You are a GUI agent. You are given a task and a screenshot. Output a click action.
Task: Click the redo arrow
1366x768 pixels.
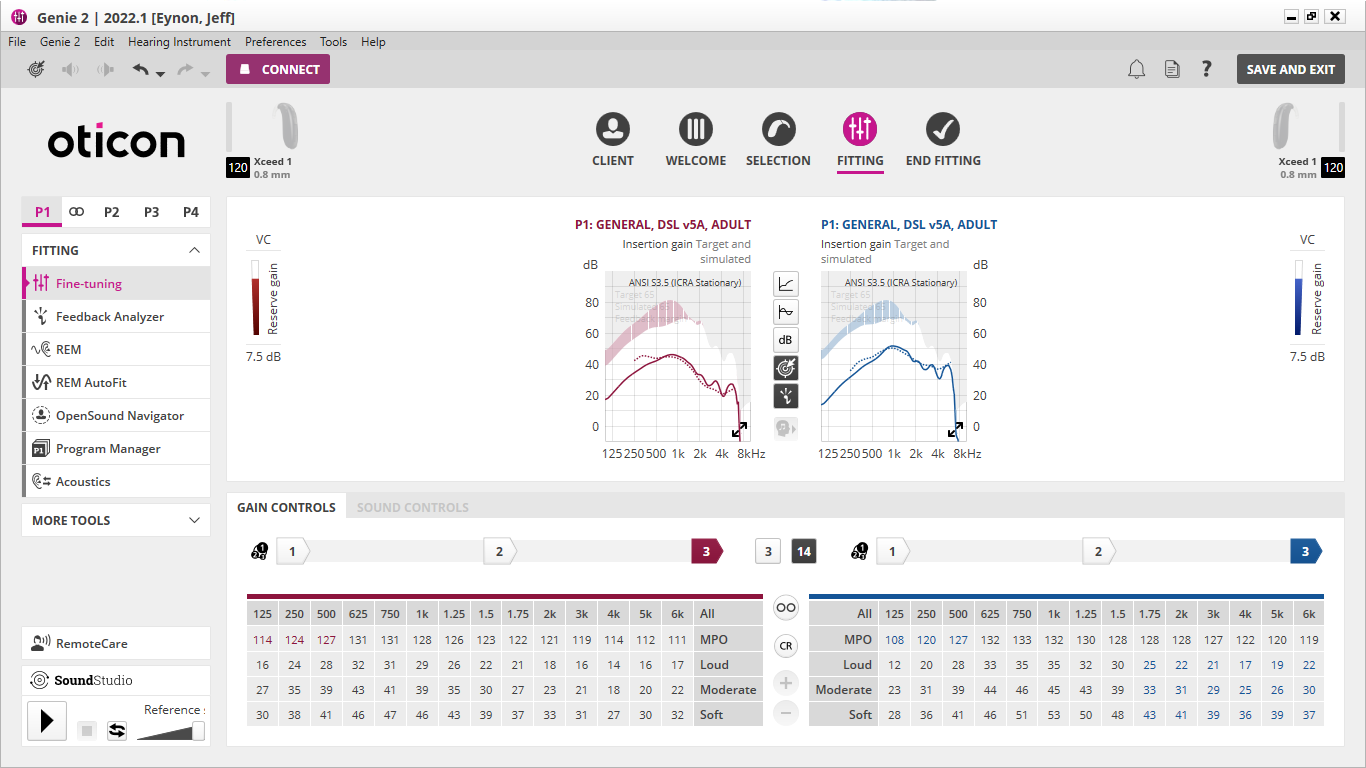coord(185,69)
